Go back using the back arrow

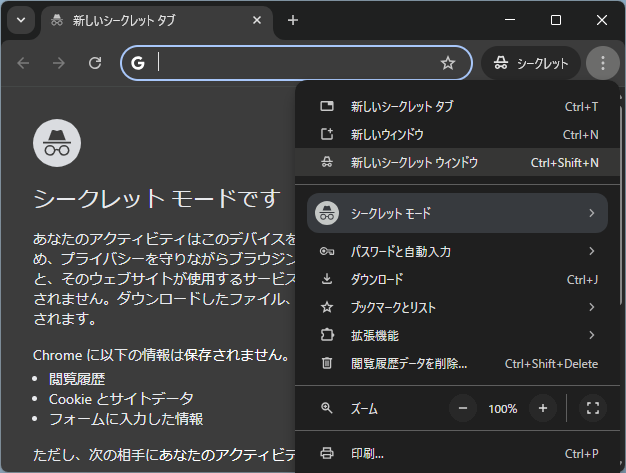(23, 63)
